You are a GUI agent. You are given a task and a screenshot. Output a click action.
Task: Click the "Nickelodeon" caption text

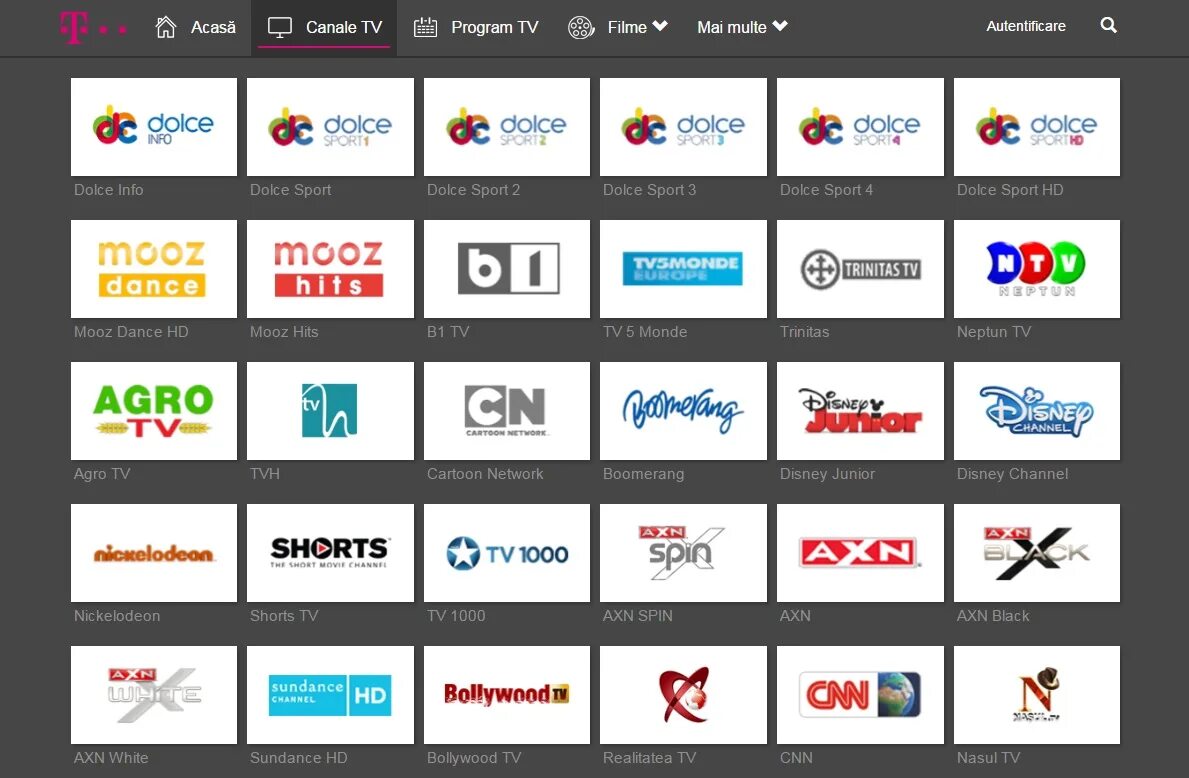(117, 616)
